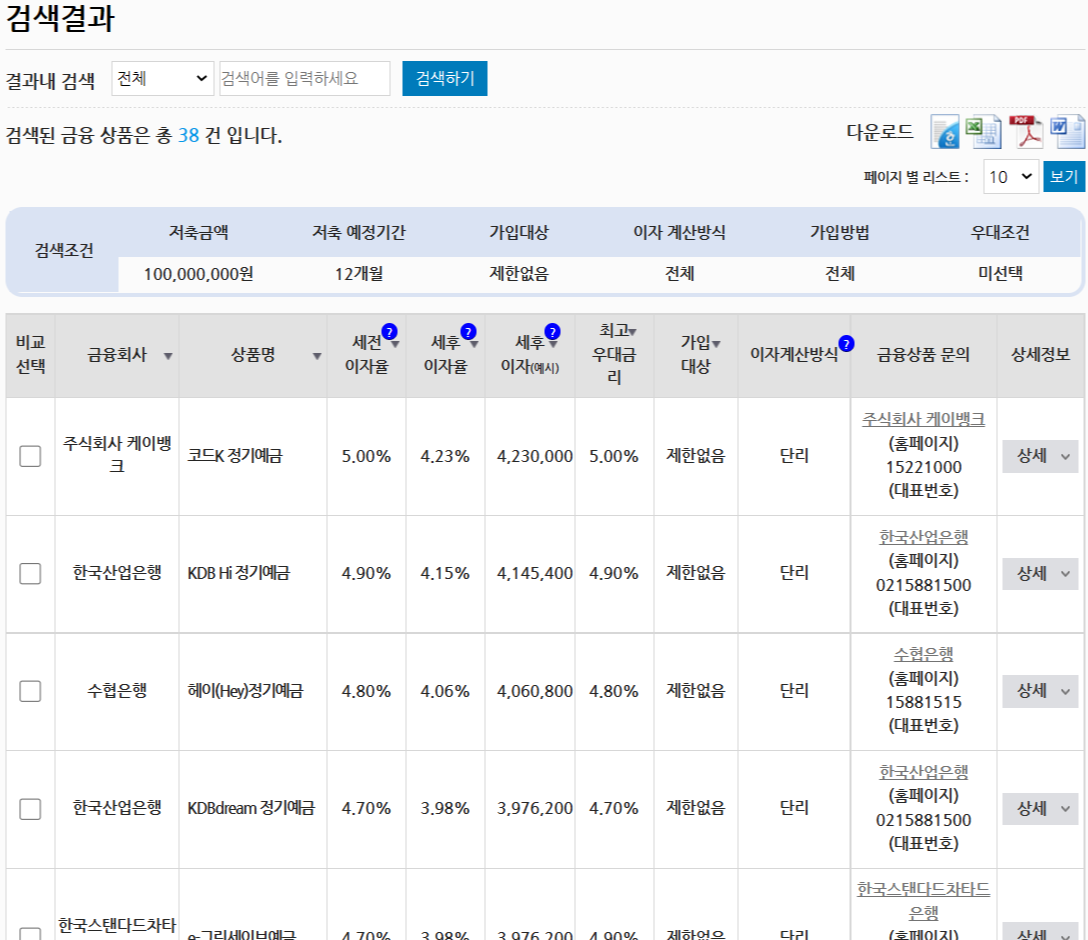Click the 보기 view button
This screenshot has width=1088, height=940.
tap(1064, 176)
